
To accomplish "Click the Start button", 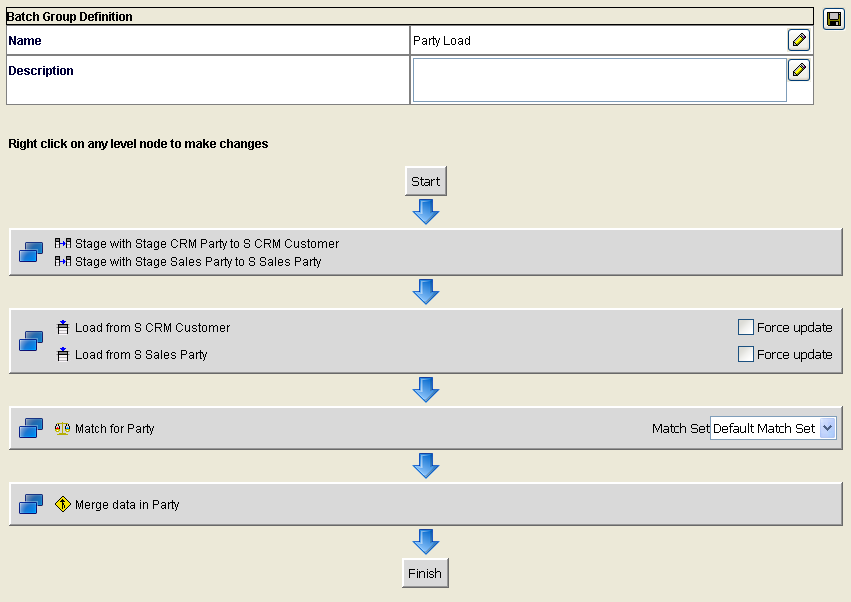I will tap(425, 181).
